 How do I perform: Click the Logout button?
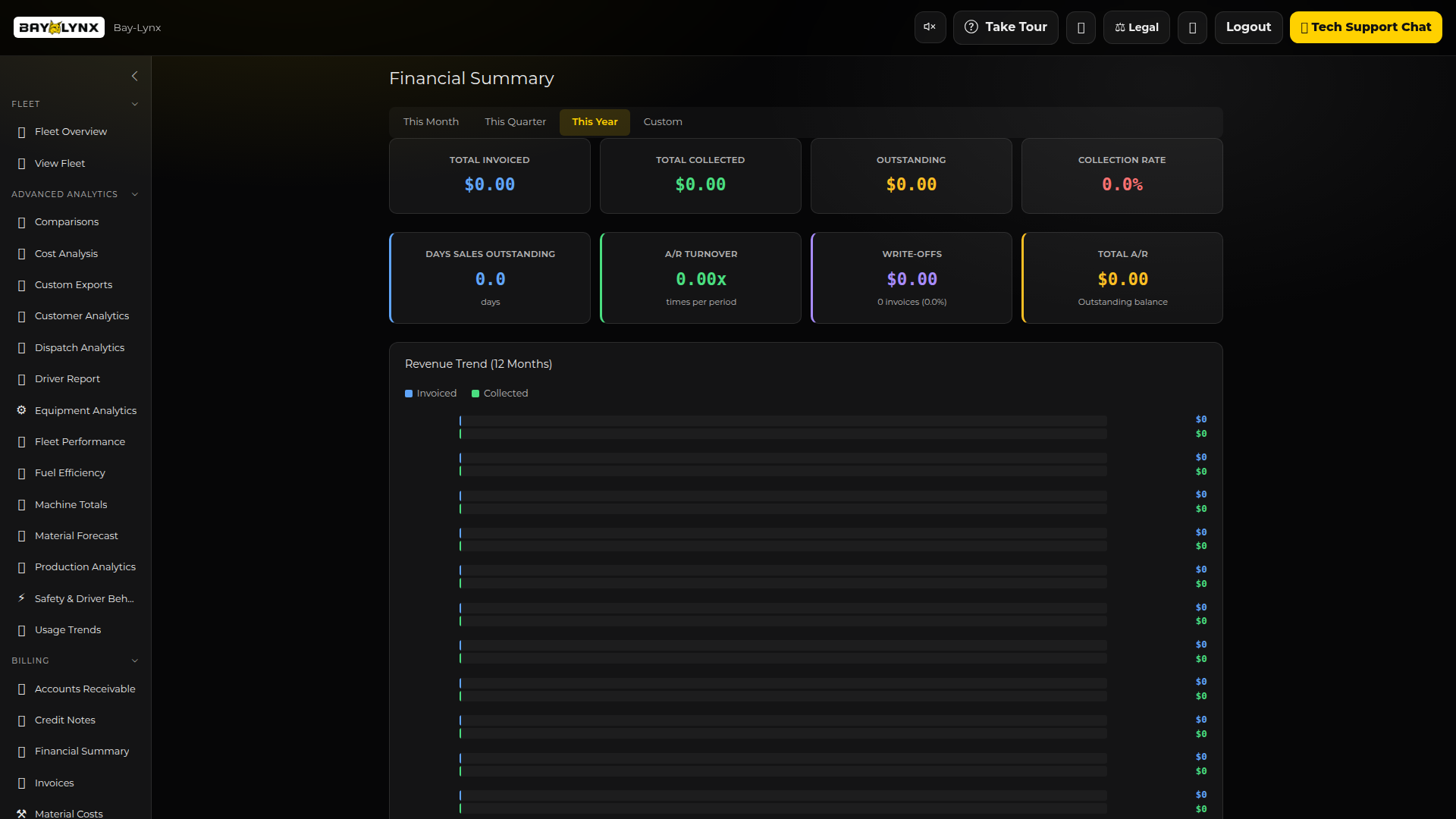point(1248,27)
